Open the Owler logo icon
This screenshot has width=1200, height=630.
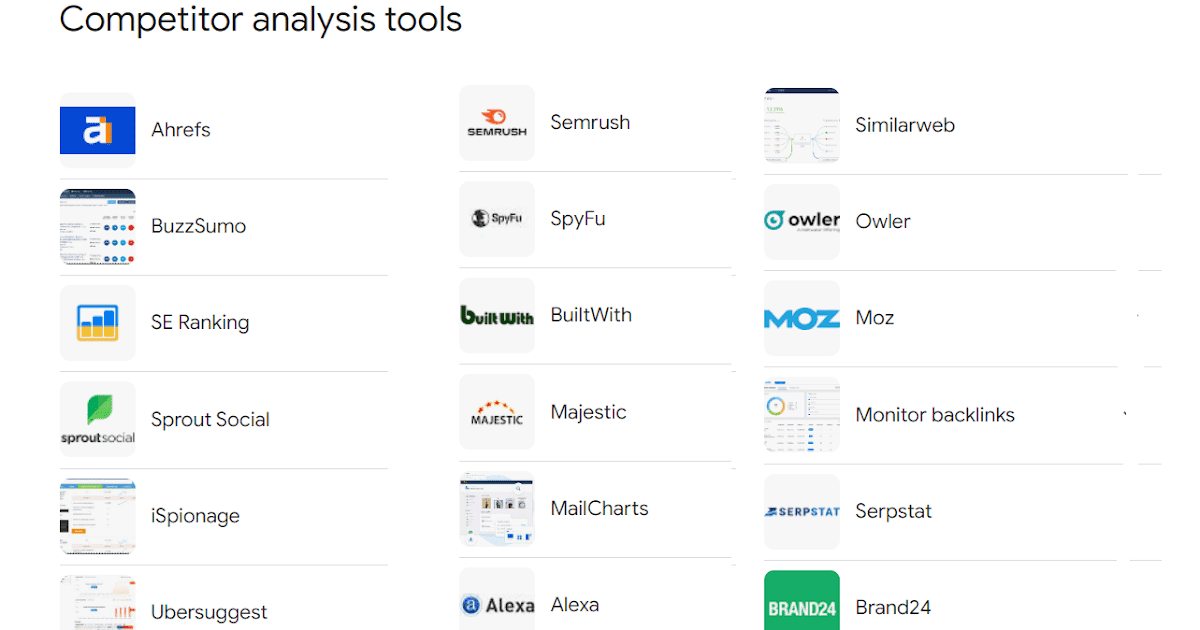click(x=801, y=220)
